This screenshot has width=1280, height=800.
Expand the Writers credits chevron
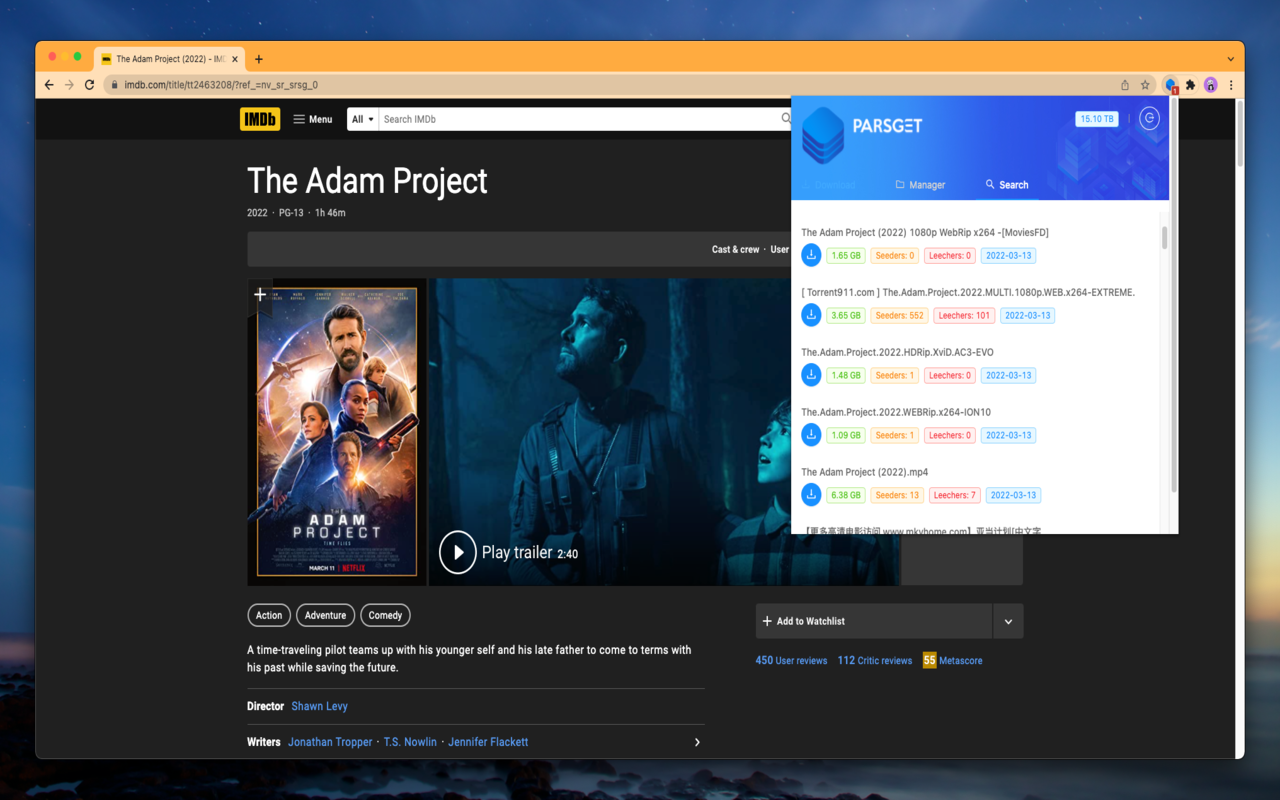pos(697,742)
